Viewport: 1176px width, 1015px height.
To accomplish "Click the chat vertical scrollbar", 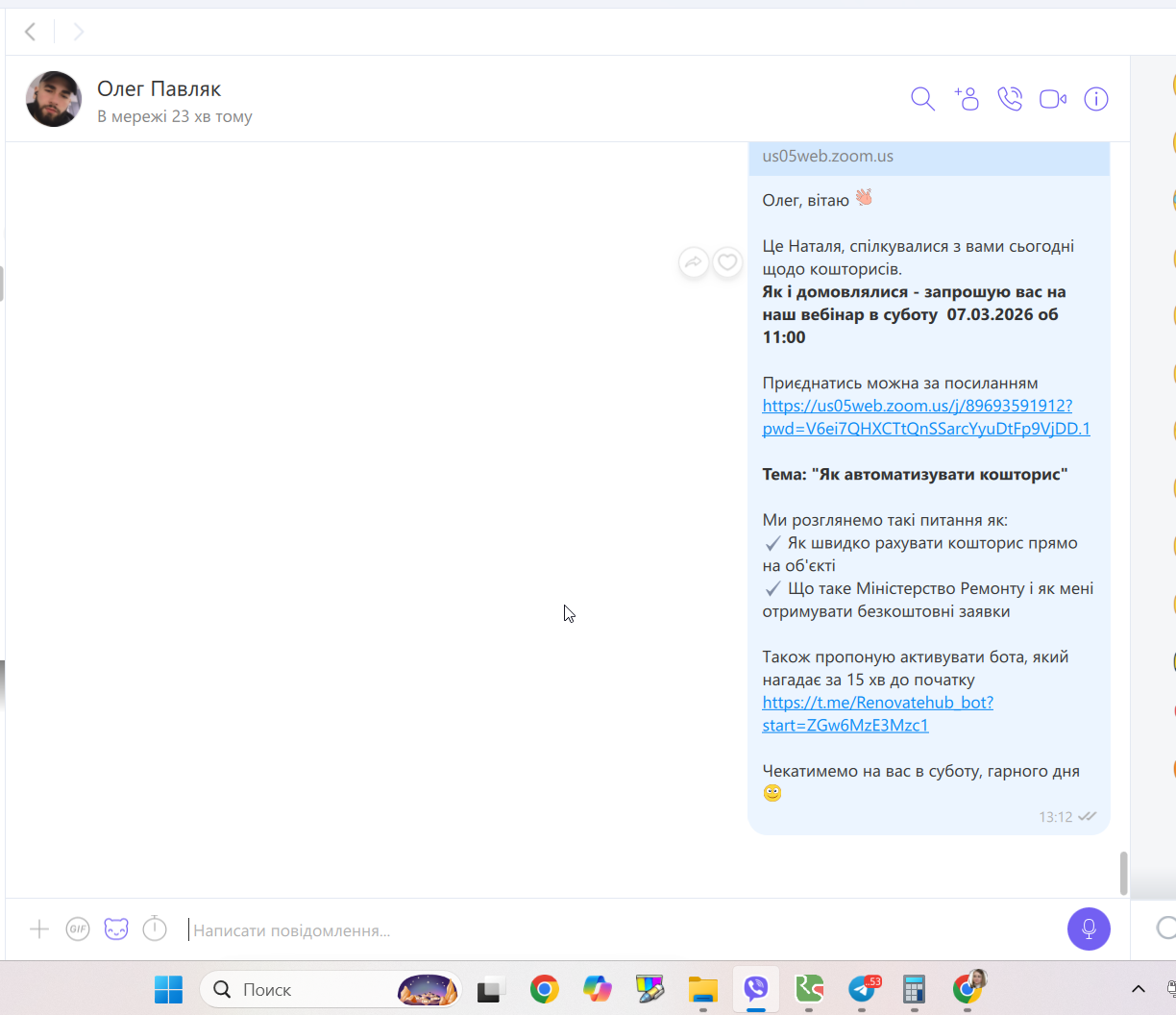I will click(1123, 873).
